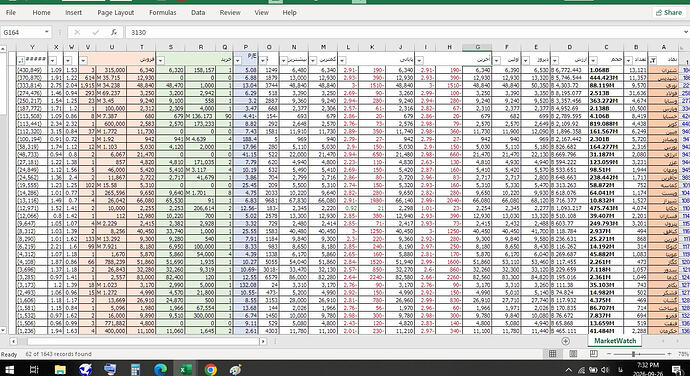The height and width of the screenshot is (376, 690).
Task: Select the MarketWatch sheet tab
Action: pos(615,341)
